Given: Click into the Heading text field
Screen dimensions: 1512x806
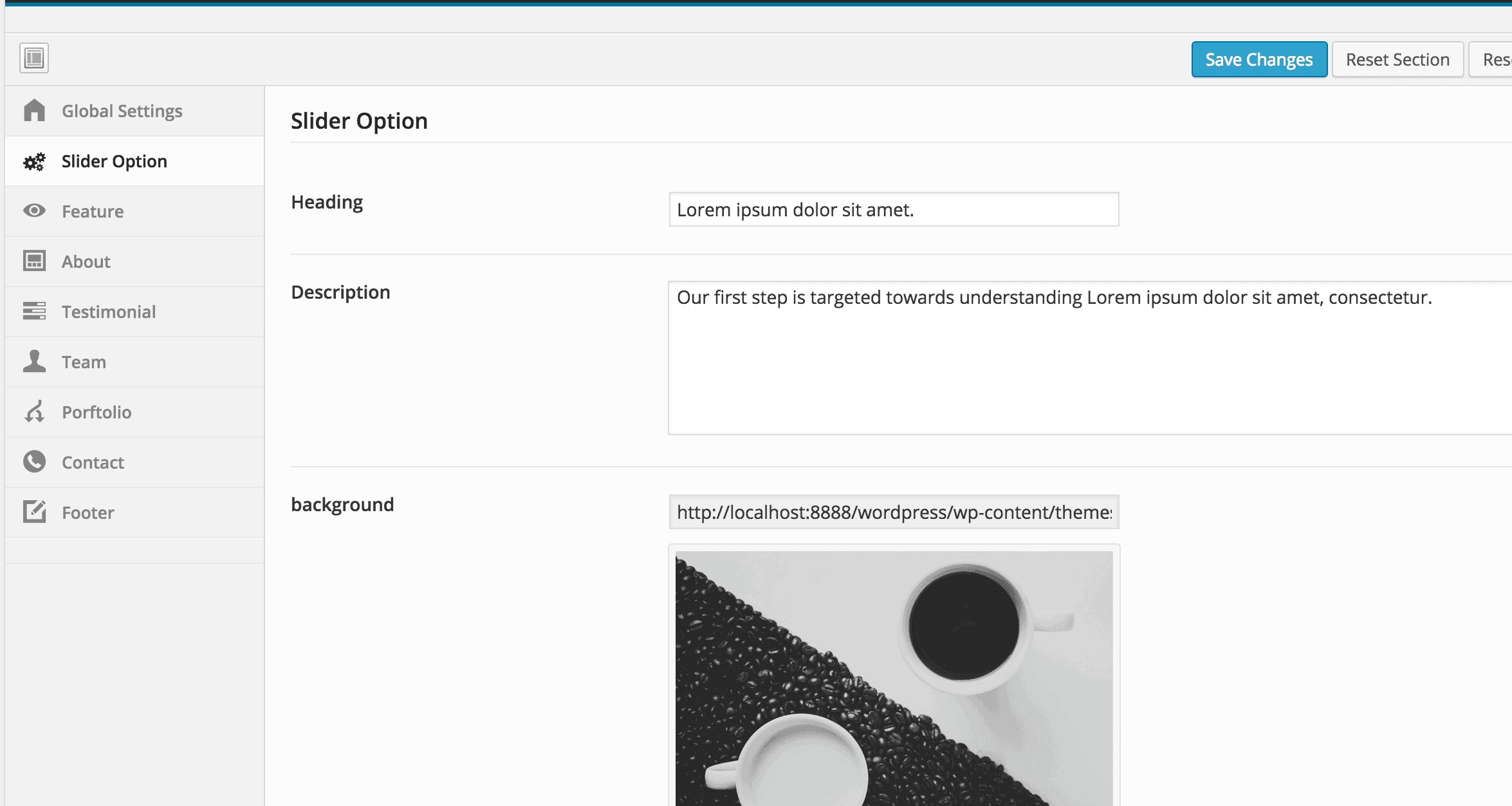Looking at the screenshot, I should tap(893, 209).
